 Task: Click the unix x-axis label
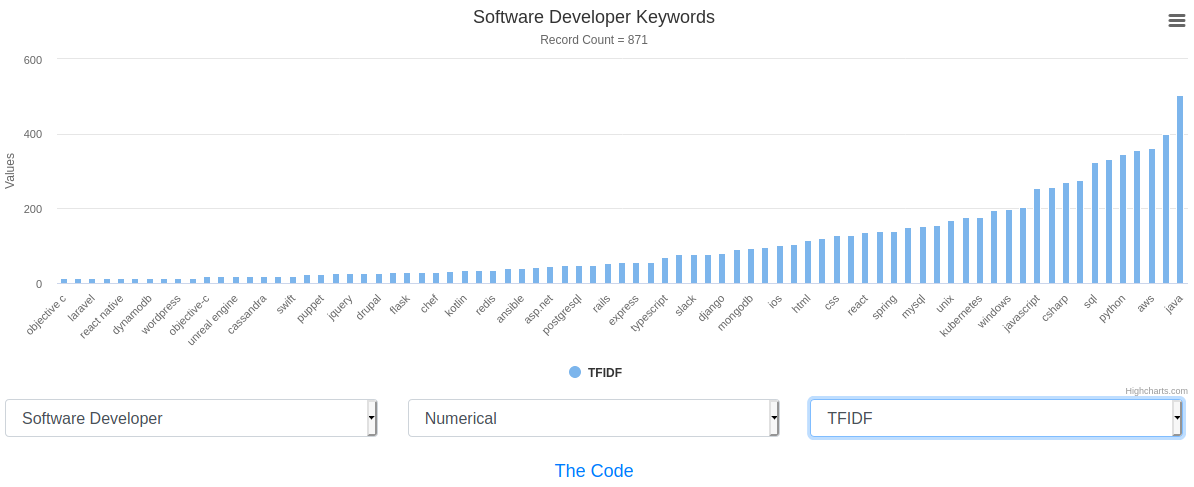point(944,304)
